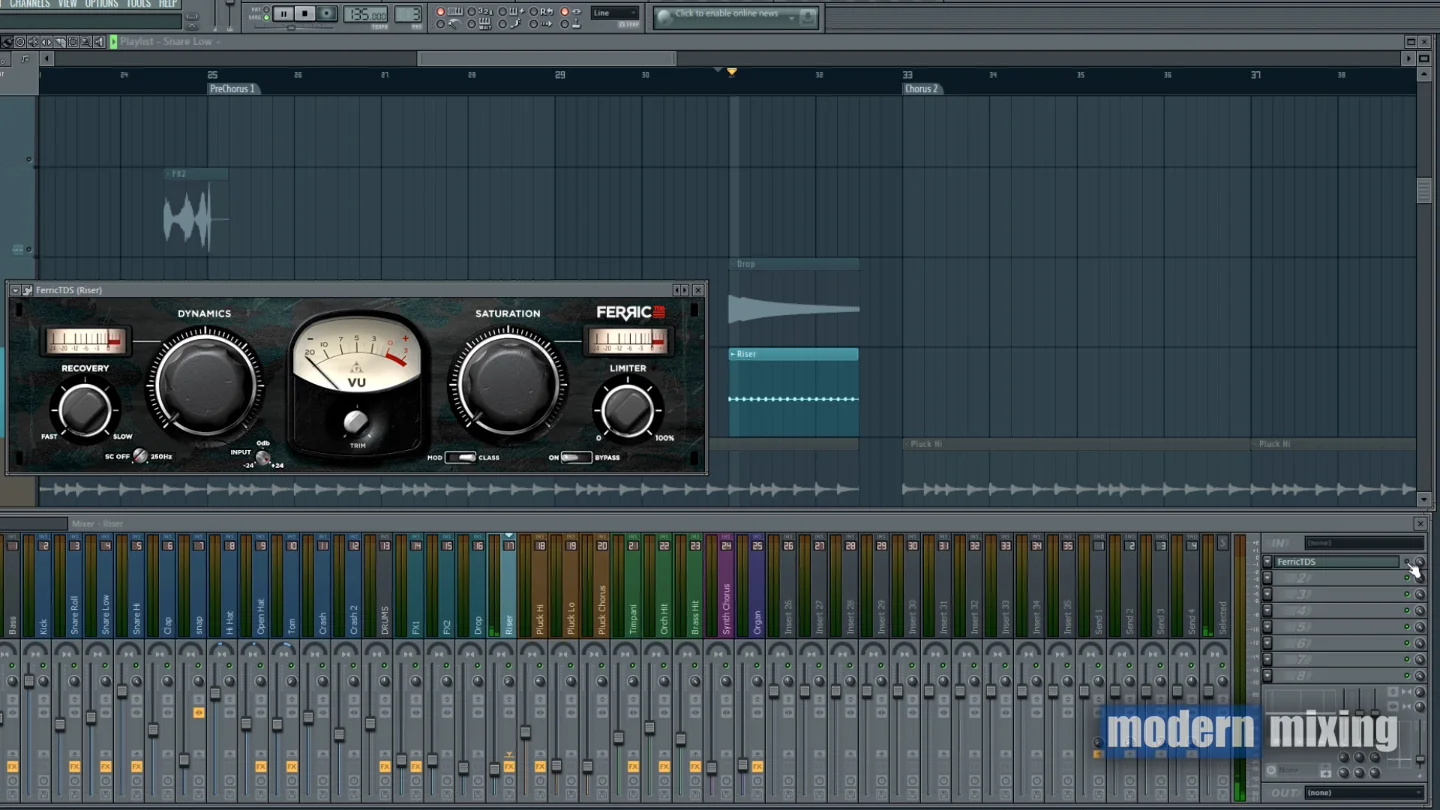This screenshot has height=810, width=1440.
Task: Click the Limiter knob in FerricTDS
Action: click(x=628, y=409)
